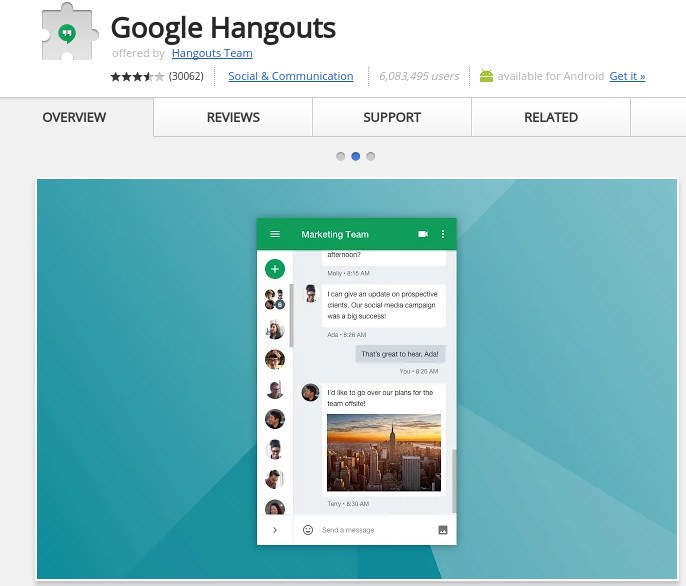Click the attach image icon in message bar
The width and height of the screenshot is (686, 586).
pyautogui.click(x=443, y=530)
